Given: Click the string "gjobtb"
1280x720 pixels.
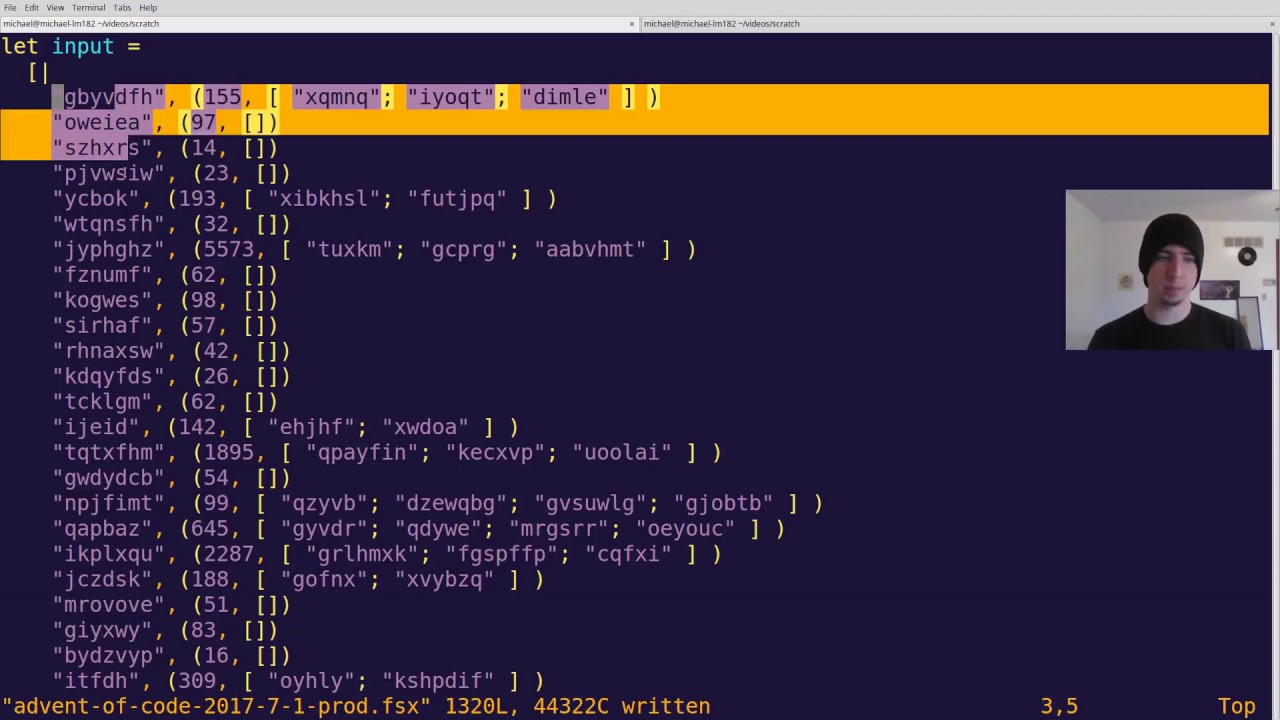Looking at the screenshot, I should pos(723,503).
